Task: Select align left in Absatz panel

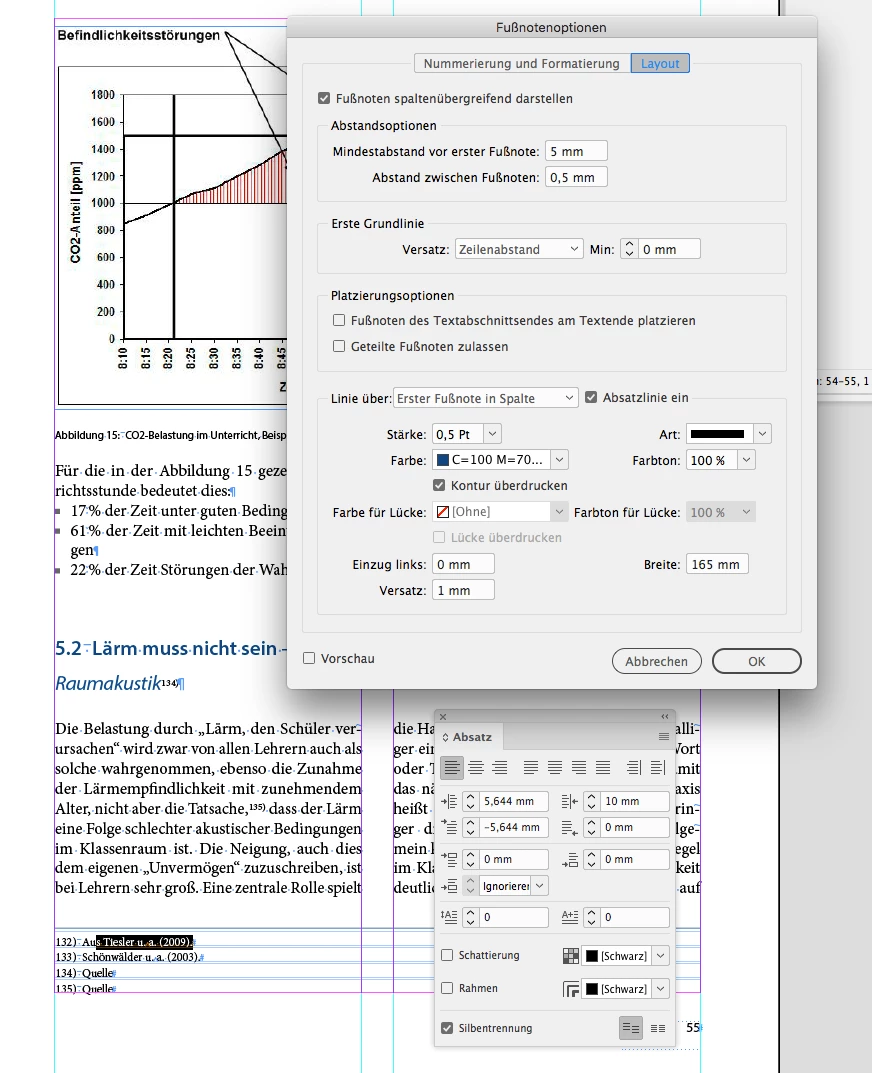Action: tap(452, 768)
